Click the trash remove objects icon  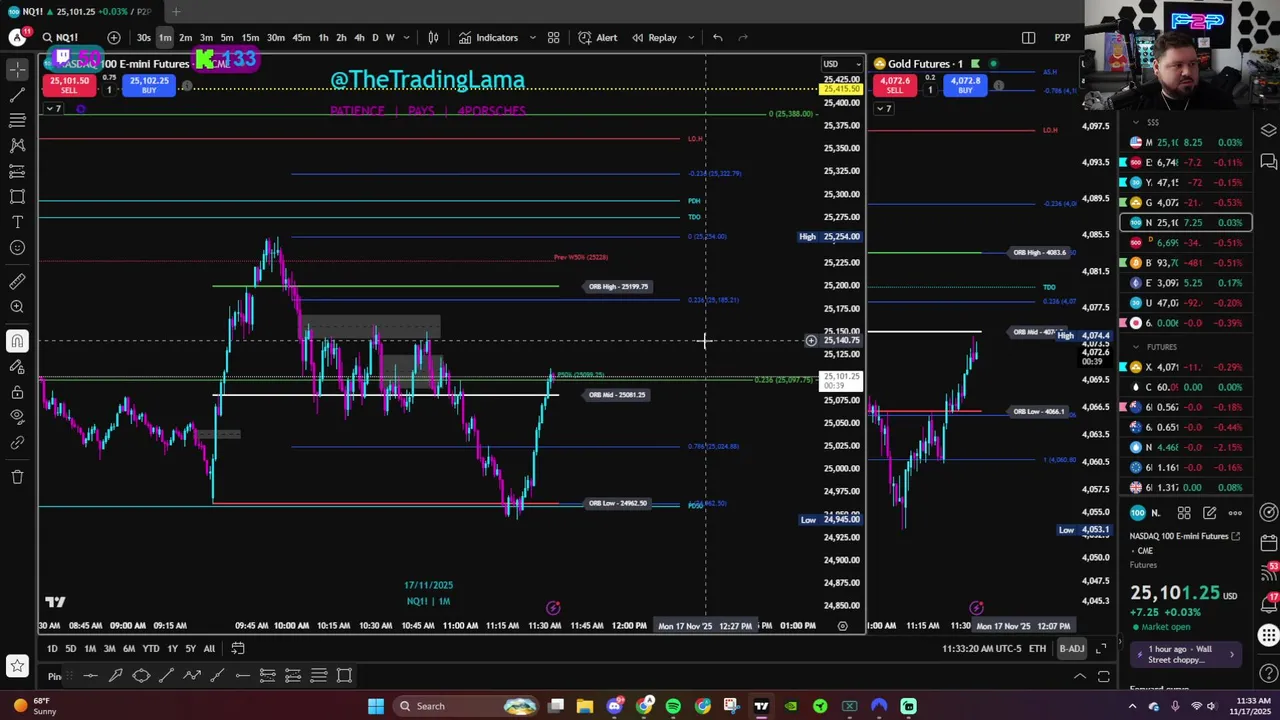(17, 477)
